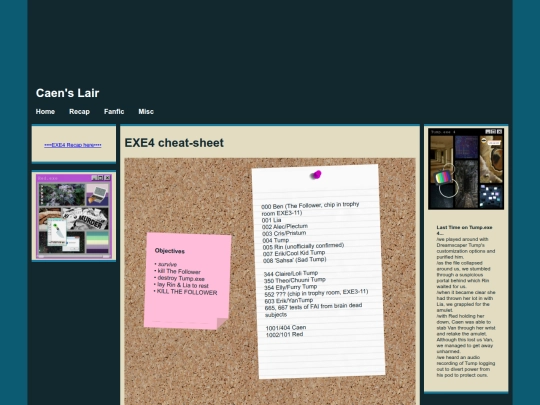This screenshot has height=405, width=540.
Task: Click the 'grappled for the amulet' paragraph
Action: point(466,301)
